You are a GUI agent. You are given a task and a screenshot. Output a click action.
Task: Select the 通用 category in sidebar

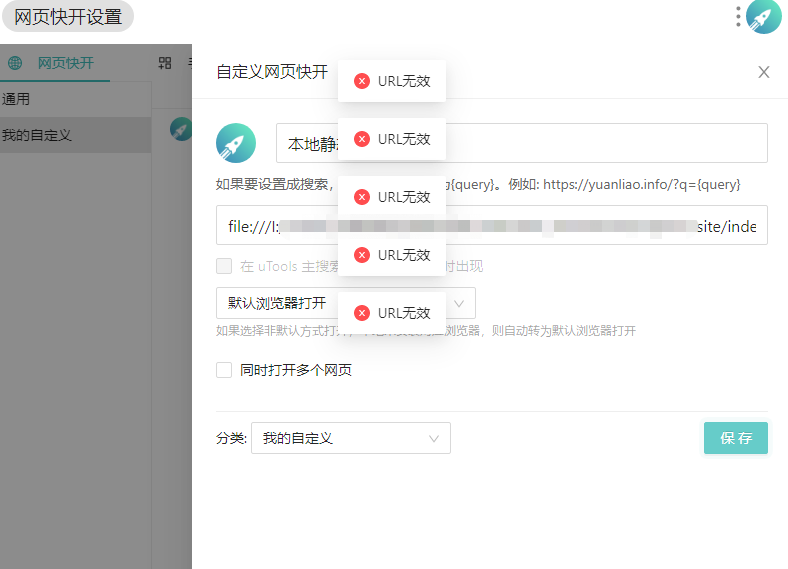pyautogui.click(x=75, y=99)
